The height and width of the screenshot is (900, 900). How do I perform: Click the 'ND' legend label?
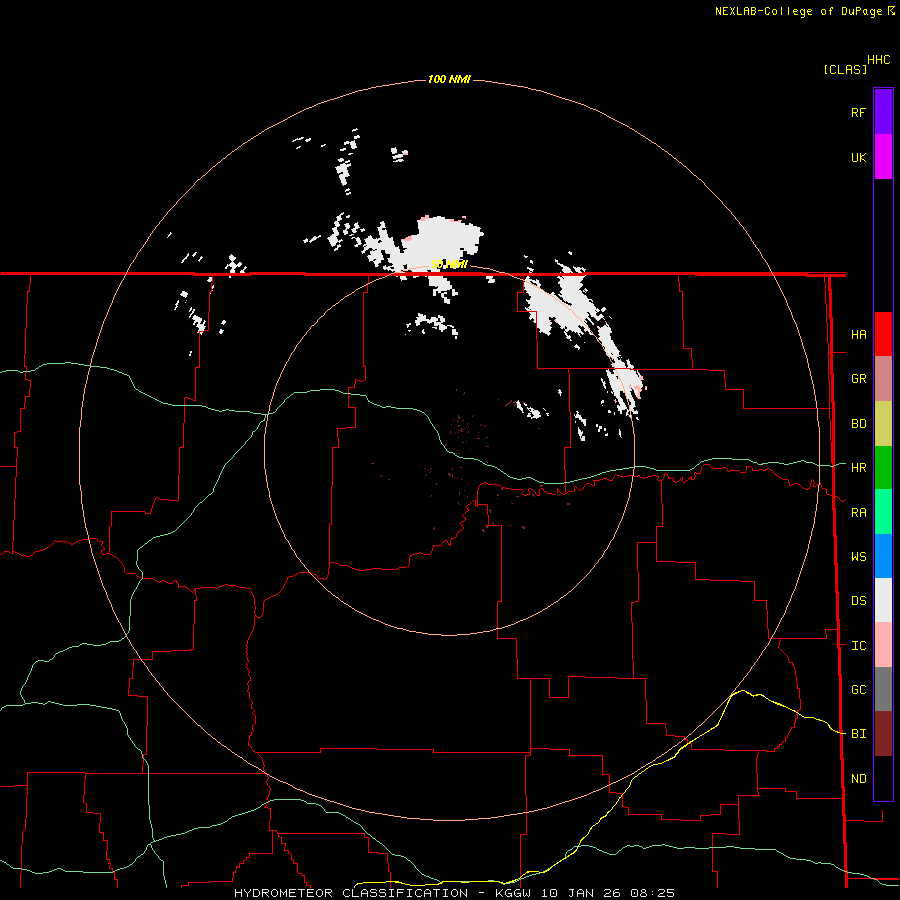click(x=858, y=778)
